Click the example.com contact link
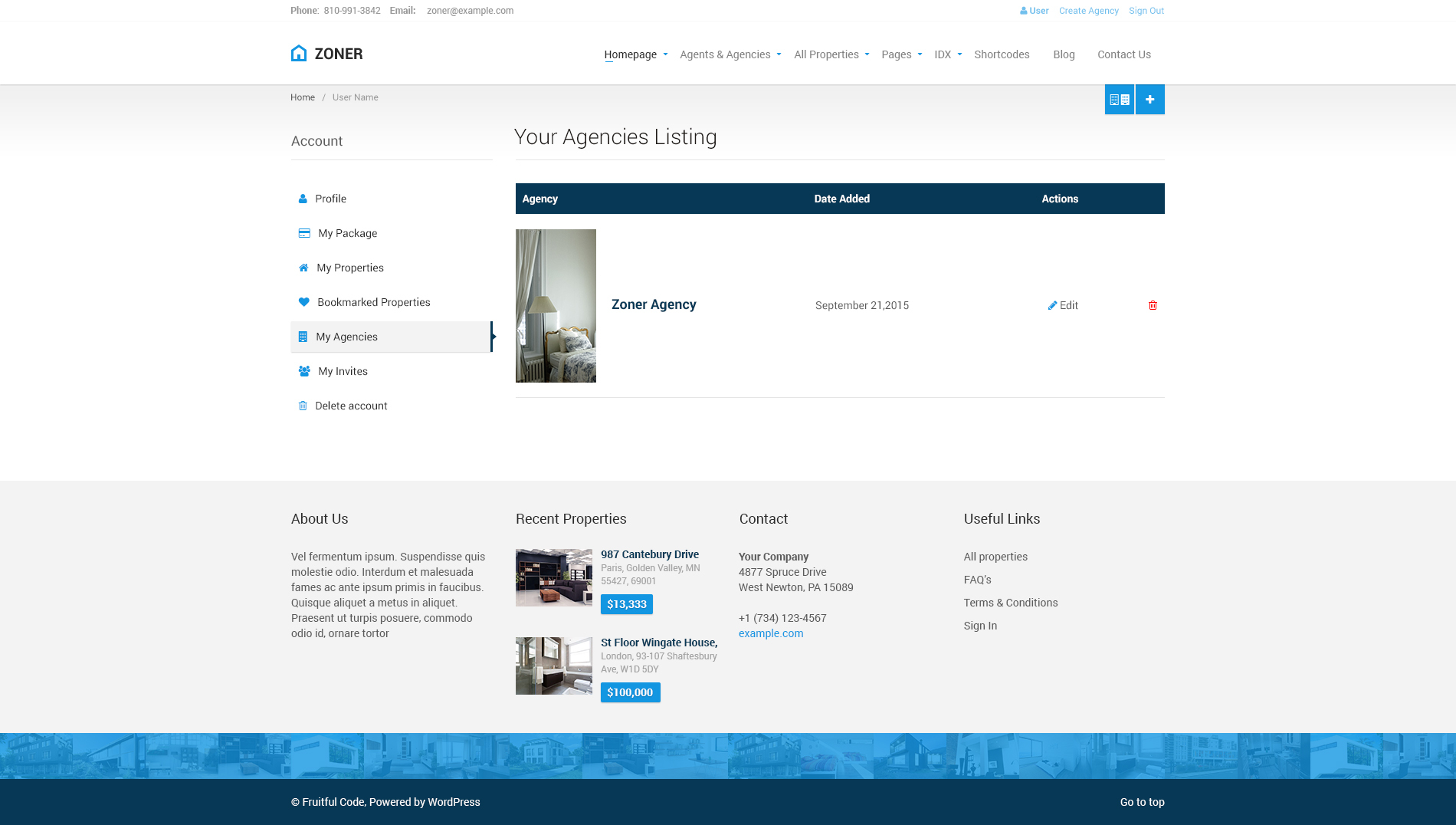This screenshot has width=1456, height=825. pos(771,633)
